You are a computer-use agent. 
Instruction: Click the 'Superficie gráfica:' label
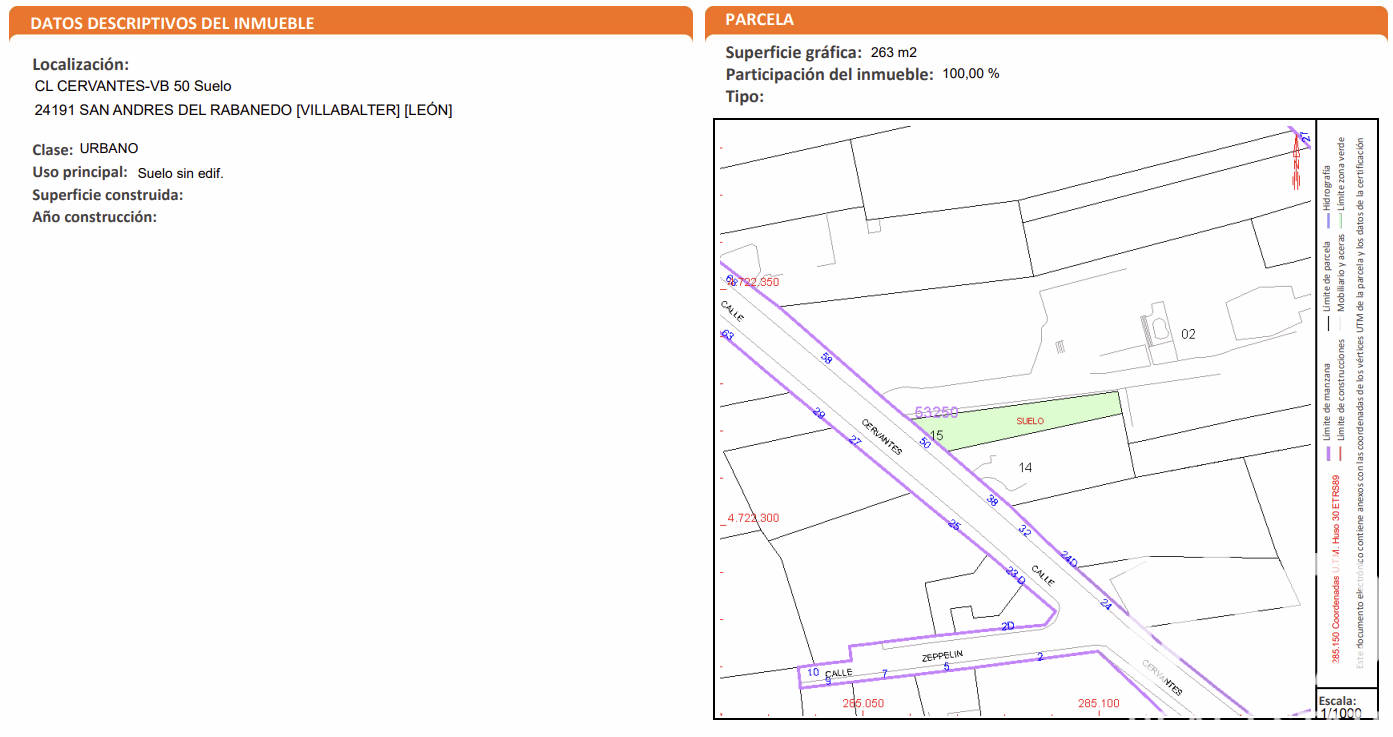point(793,52)
